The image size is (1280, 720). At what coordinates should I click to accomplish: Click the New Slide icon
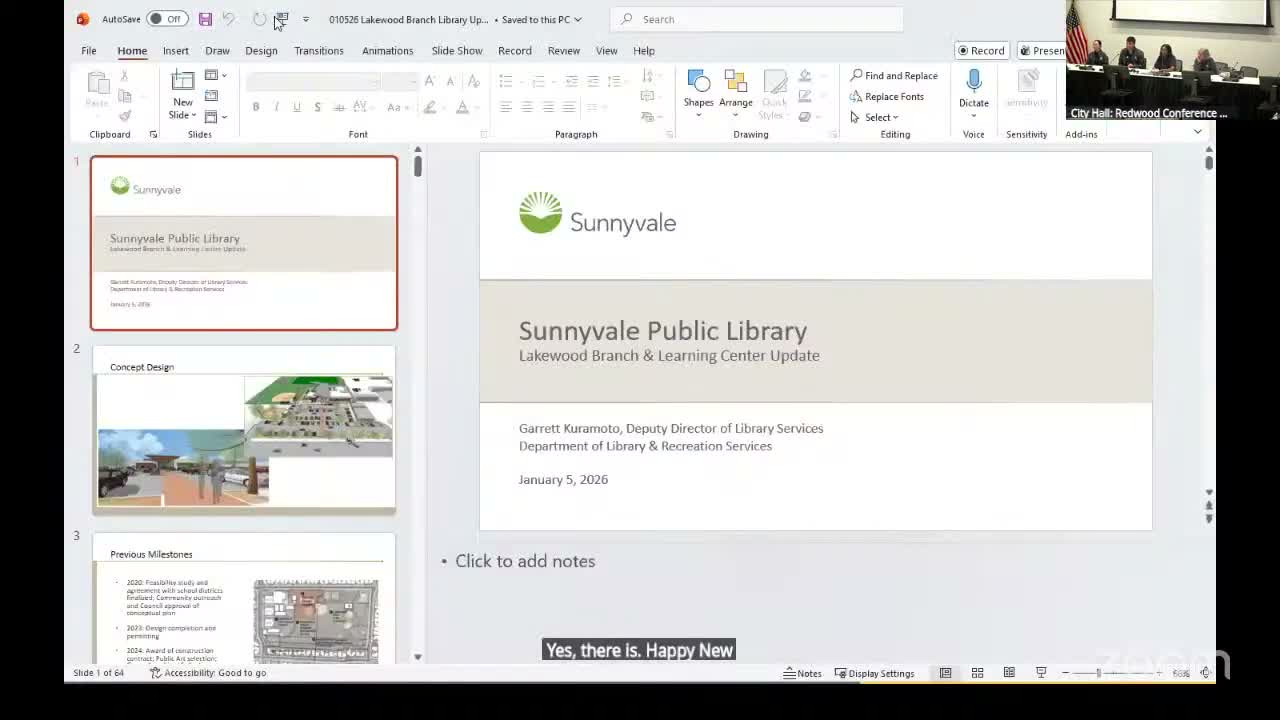coord(183,82)
